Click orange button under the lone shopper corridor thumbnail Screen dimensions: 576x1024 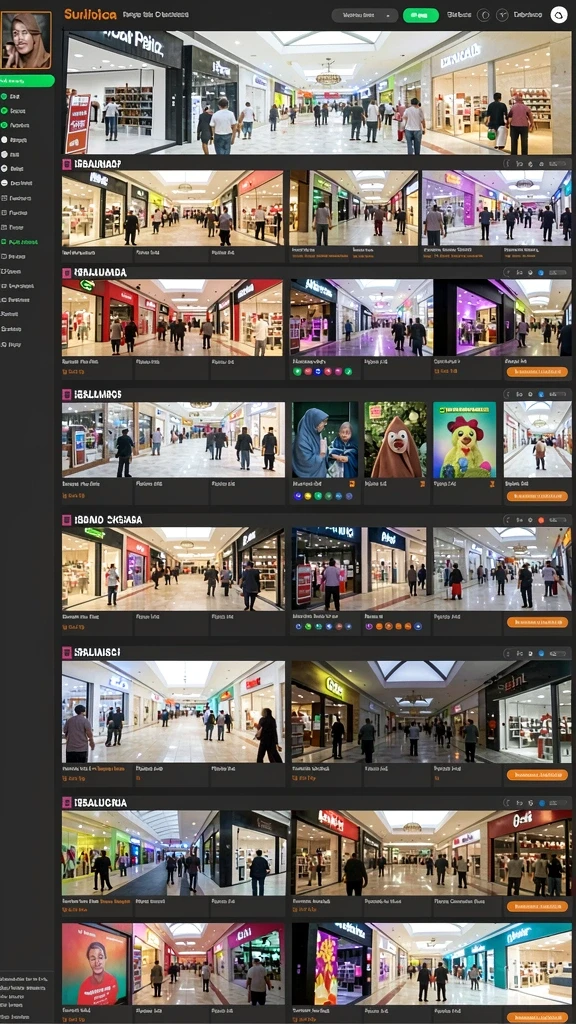coord(537,496)
